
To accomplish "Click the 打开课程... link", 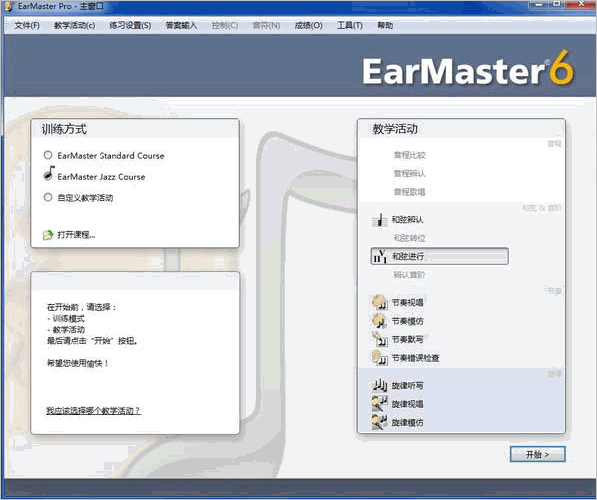I will [76, 235].
